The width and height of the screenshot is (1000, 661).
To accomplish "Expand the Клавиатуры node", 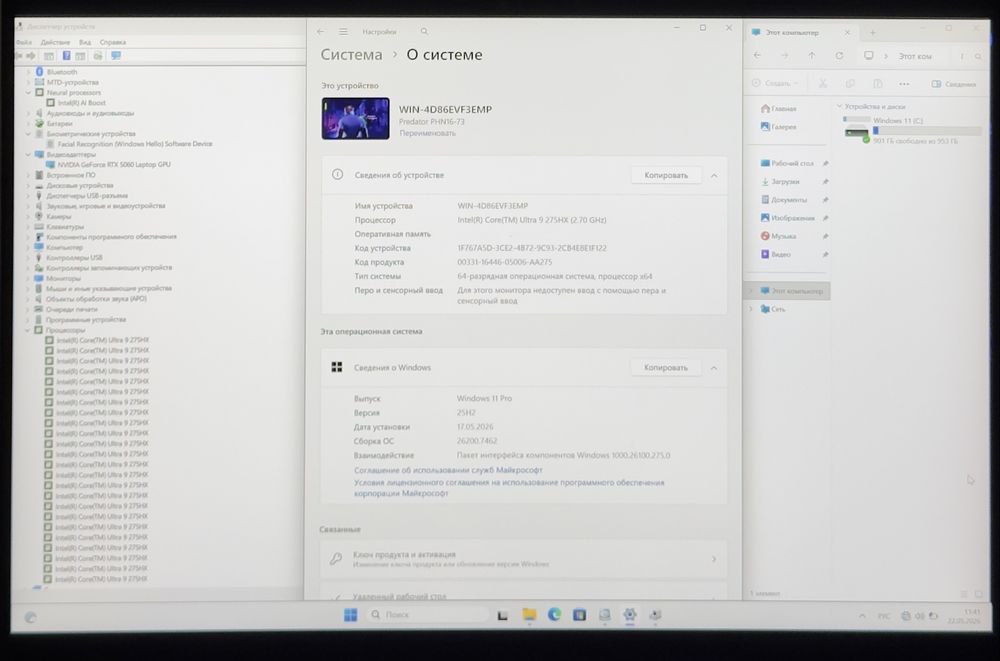I will point(28,227).
